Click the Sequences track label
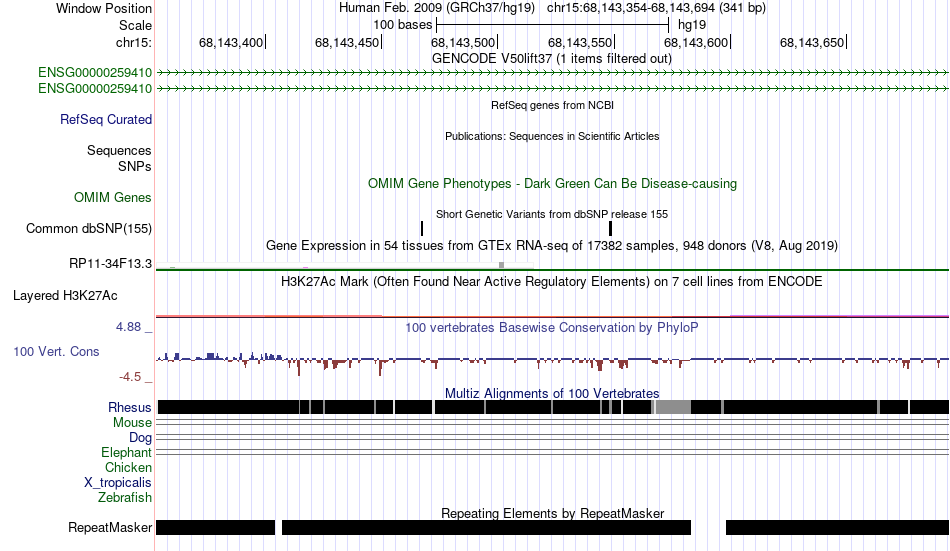Viewport: 950px width, 551px height. pyautogui.click(x=119, y=150)
